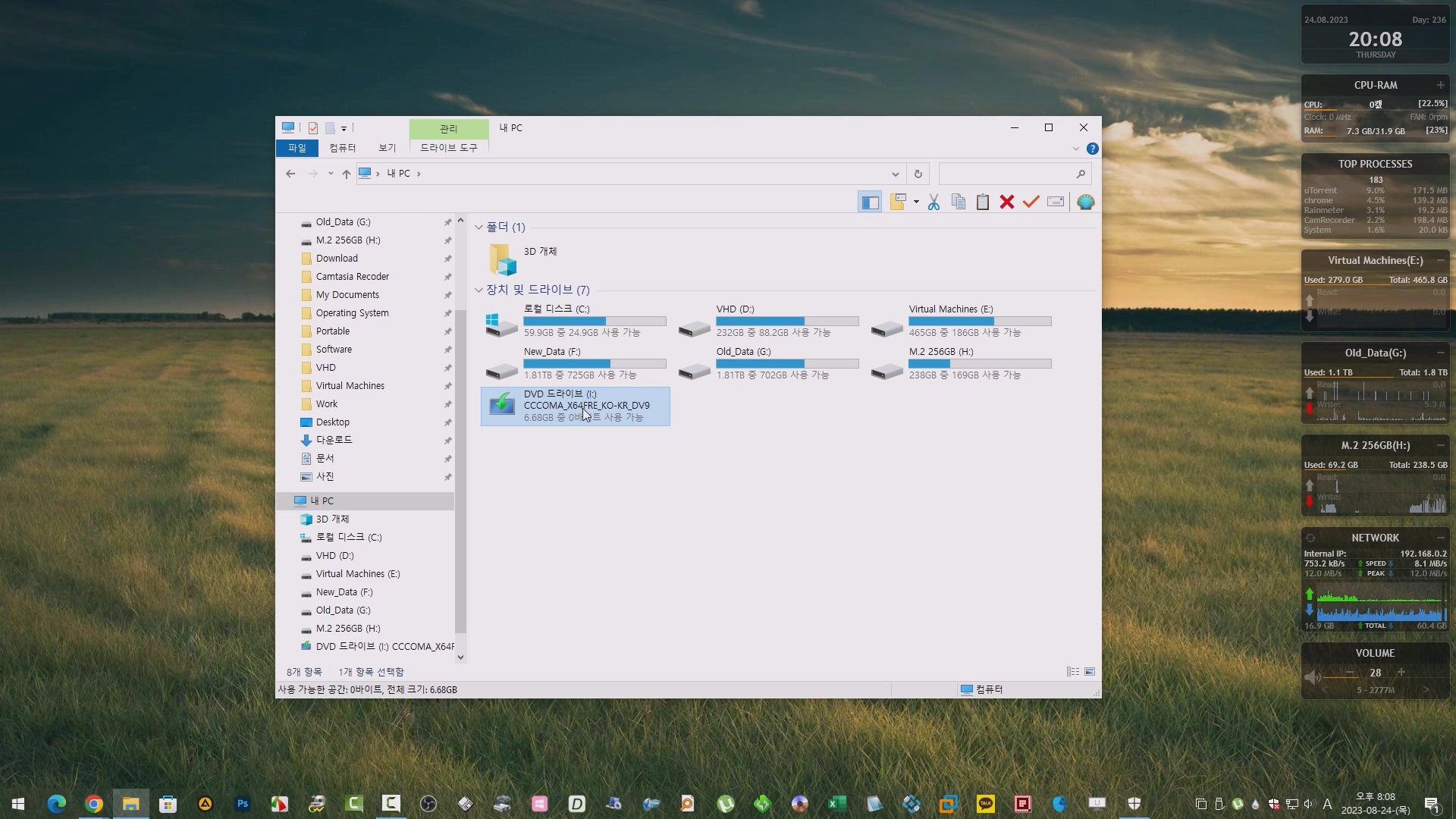Open Chrome from the taskbar
This screenshot has height=819, width=1456.
pos(94,804)
